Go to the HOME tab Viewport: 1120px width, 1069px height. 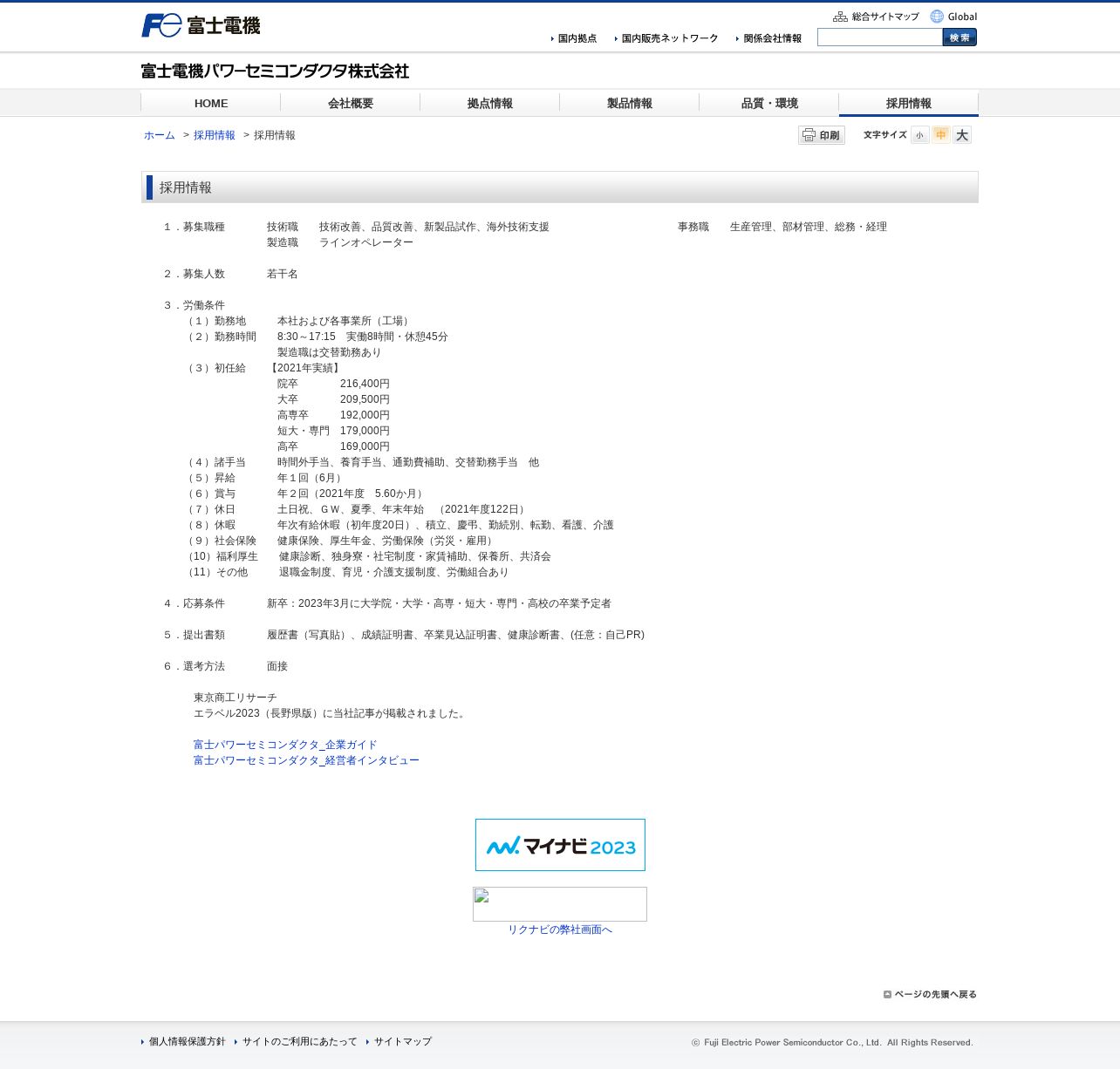tap(211, 103)
